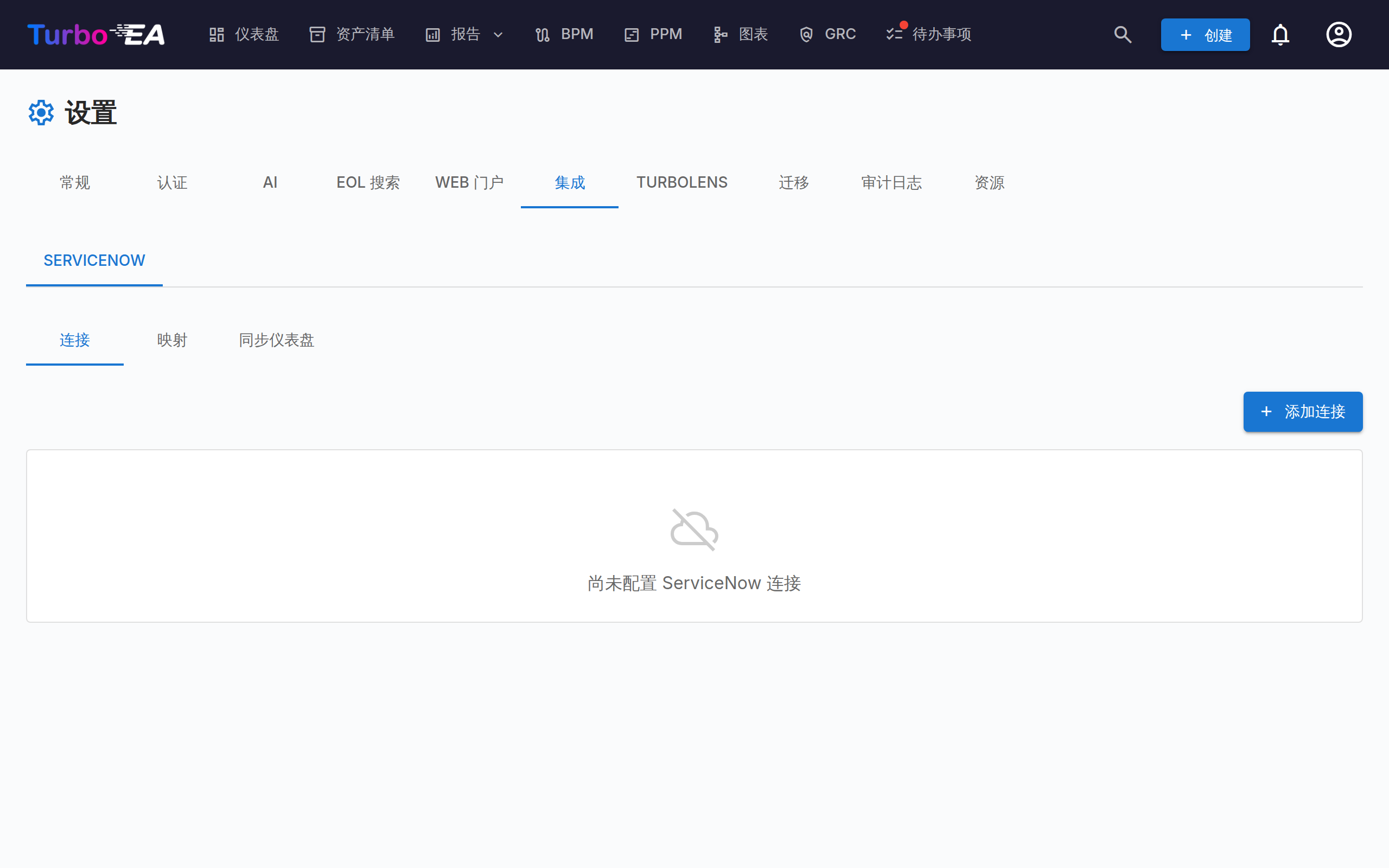This screenshot has height=868, width=1389.
Task: Open the EOL 搜索 tab
Action: coord(368,183)
